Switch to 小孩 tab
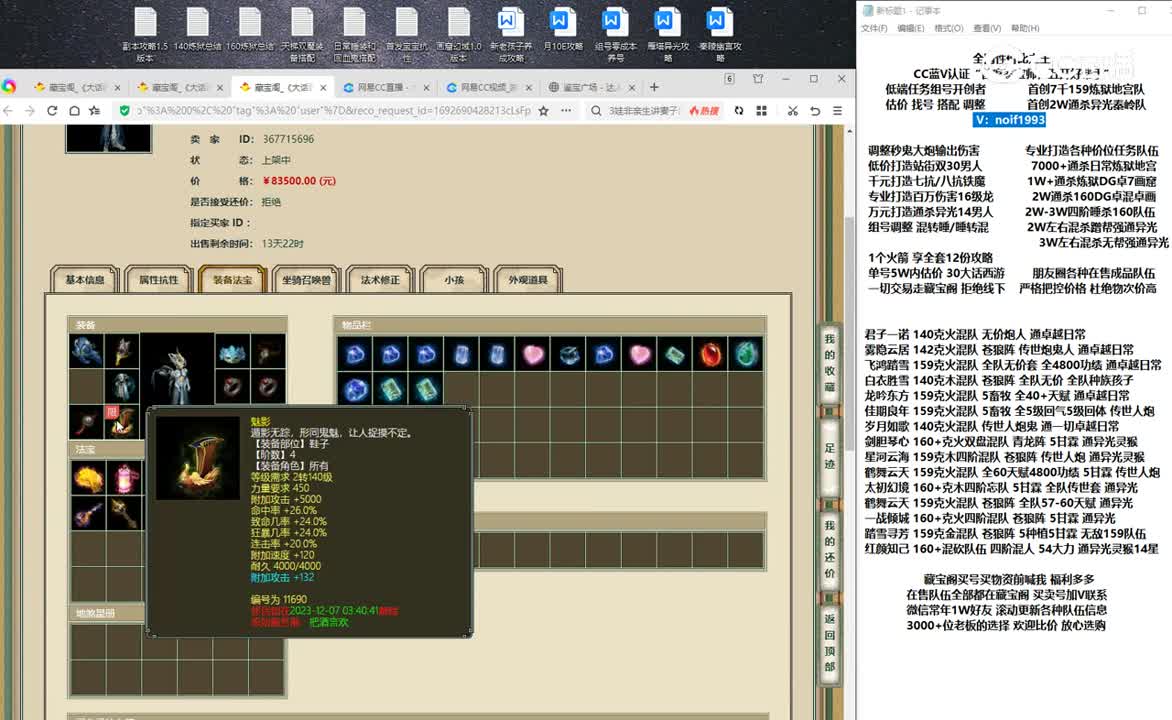The width and height of the screenshot is (1172, 720). pyautogui.click(x=454, y=280)
